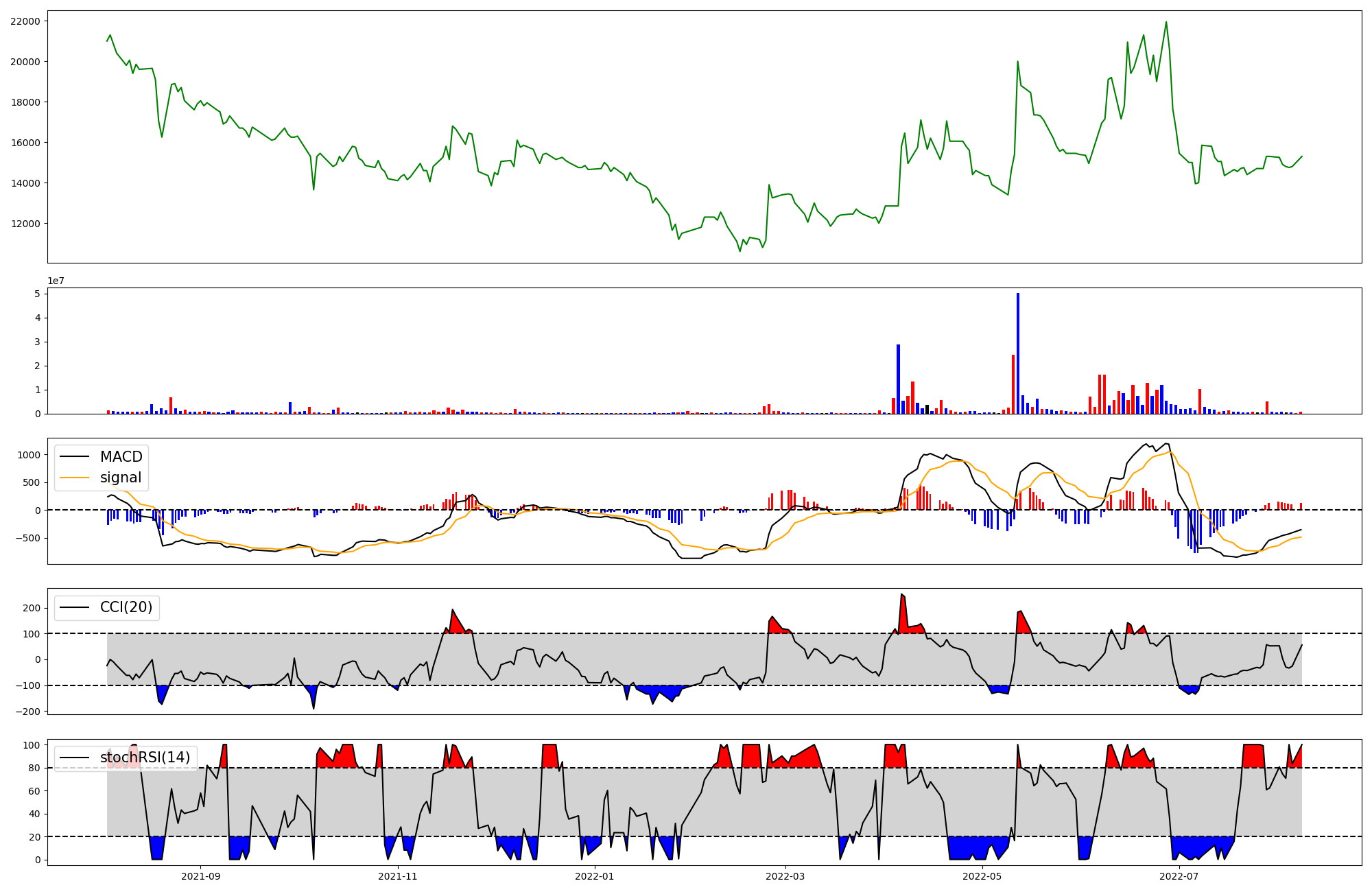Click the MACD legend label
Viewport: 1372px width, 892px height.
tap(121, 457)
